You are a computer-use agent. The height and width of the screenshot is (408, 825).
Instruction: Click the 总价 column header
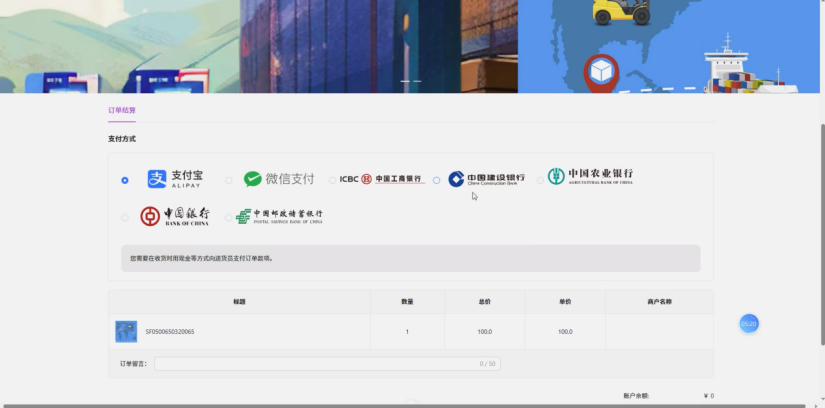[485, 302]
